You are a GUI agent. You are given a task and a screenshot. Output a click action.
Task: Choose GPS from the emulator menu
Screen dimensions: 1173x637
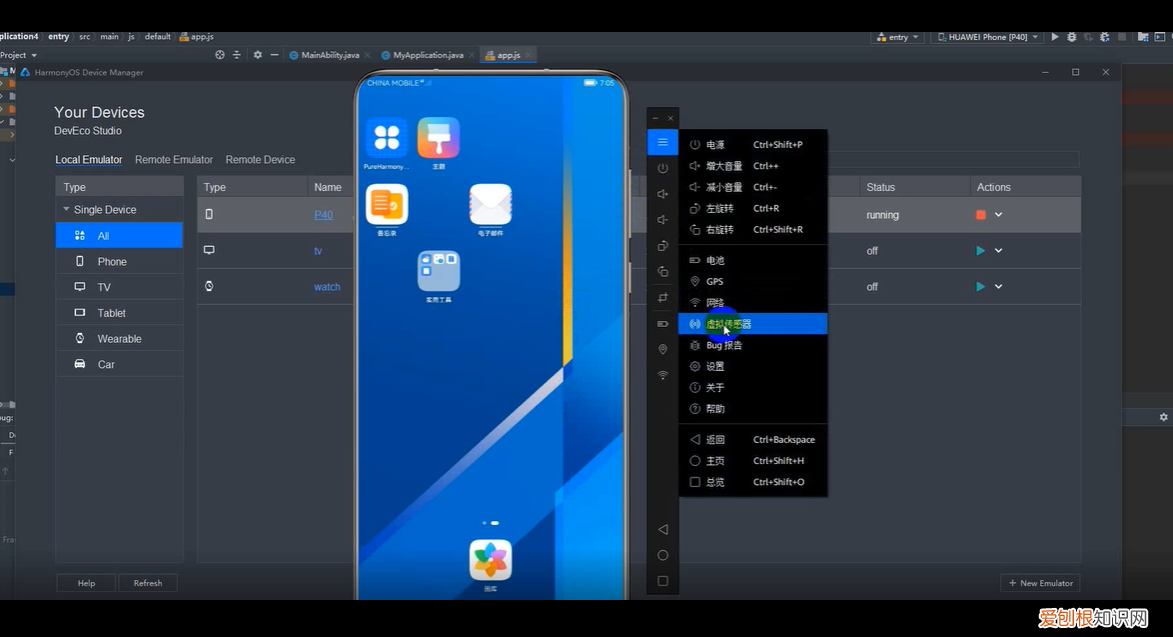tap(714, 282)
